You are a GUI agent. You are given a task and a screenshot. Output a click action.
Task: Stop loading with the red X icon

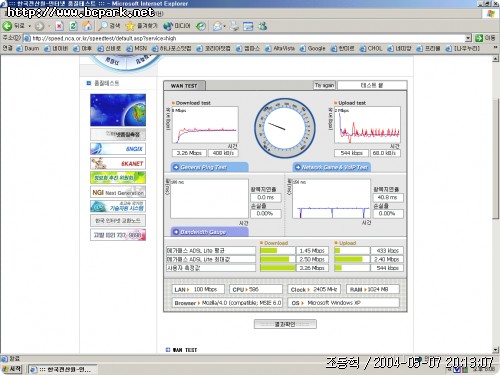coord(59,26)
